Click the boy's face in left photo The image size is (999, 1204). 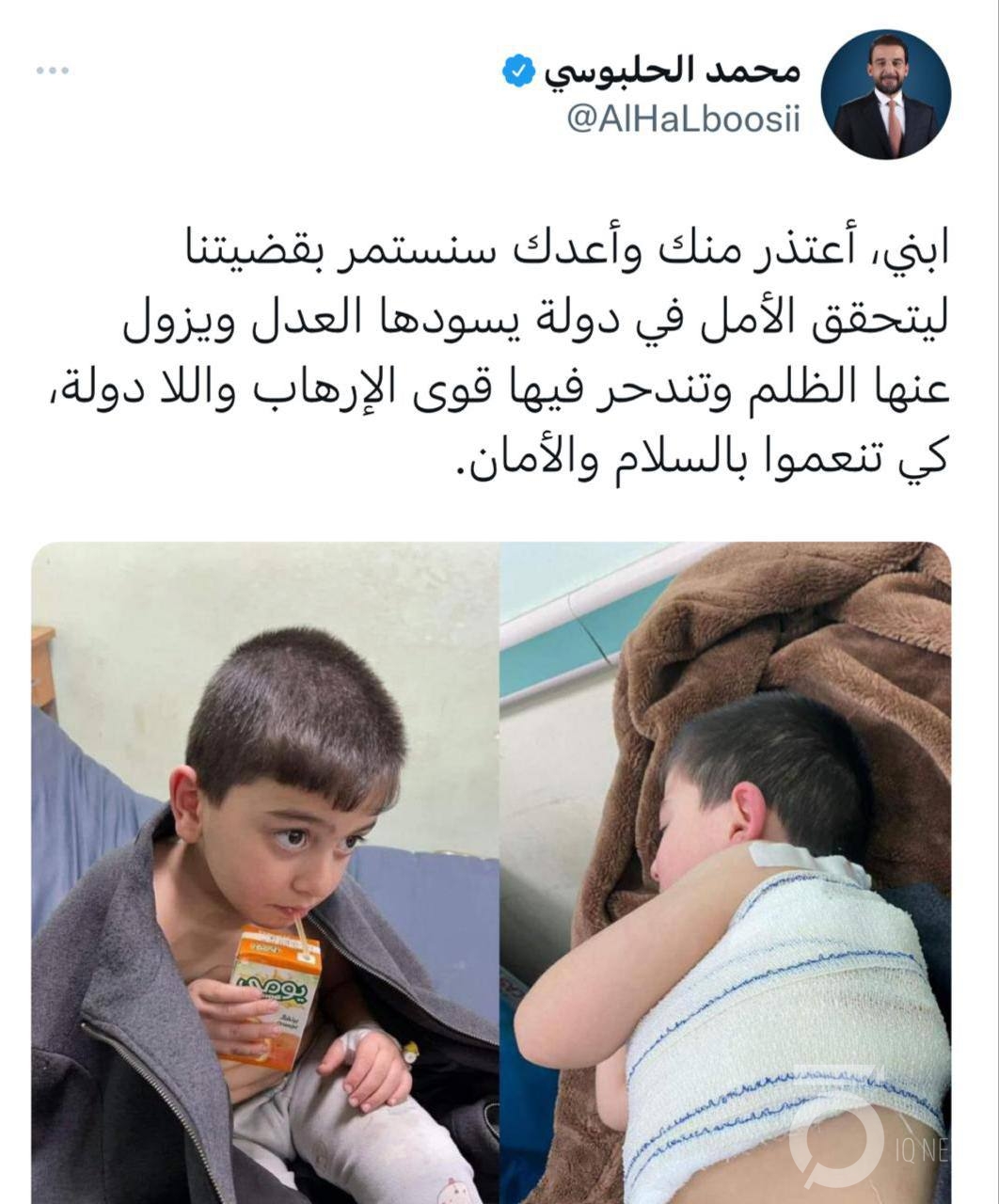[287, 842]
